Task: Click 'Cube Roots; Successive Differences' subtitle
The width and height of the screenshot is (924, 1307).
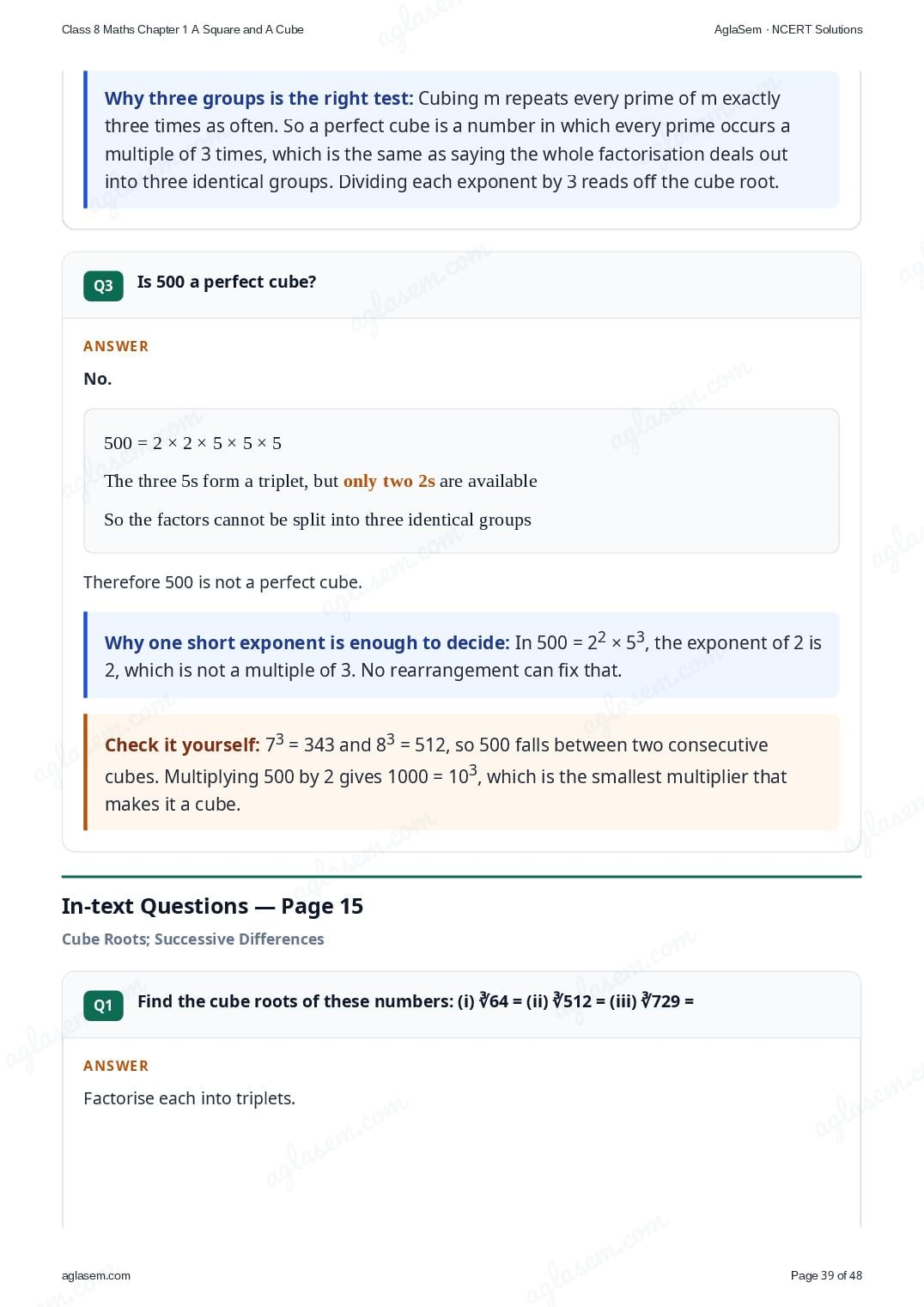Action: pyautogui.click(x=193, y=939)
